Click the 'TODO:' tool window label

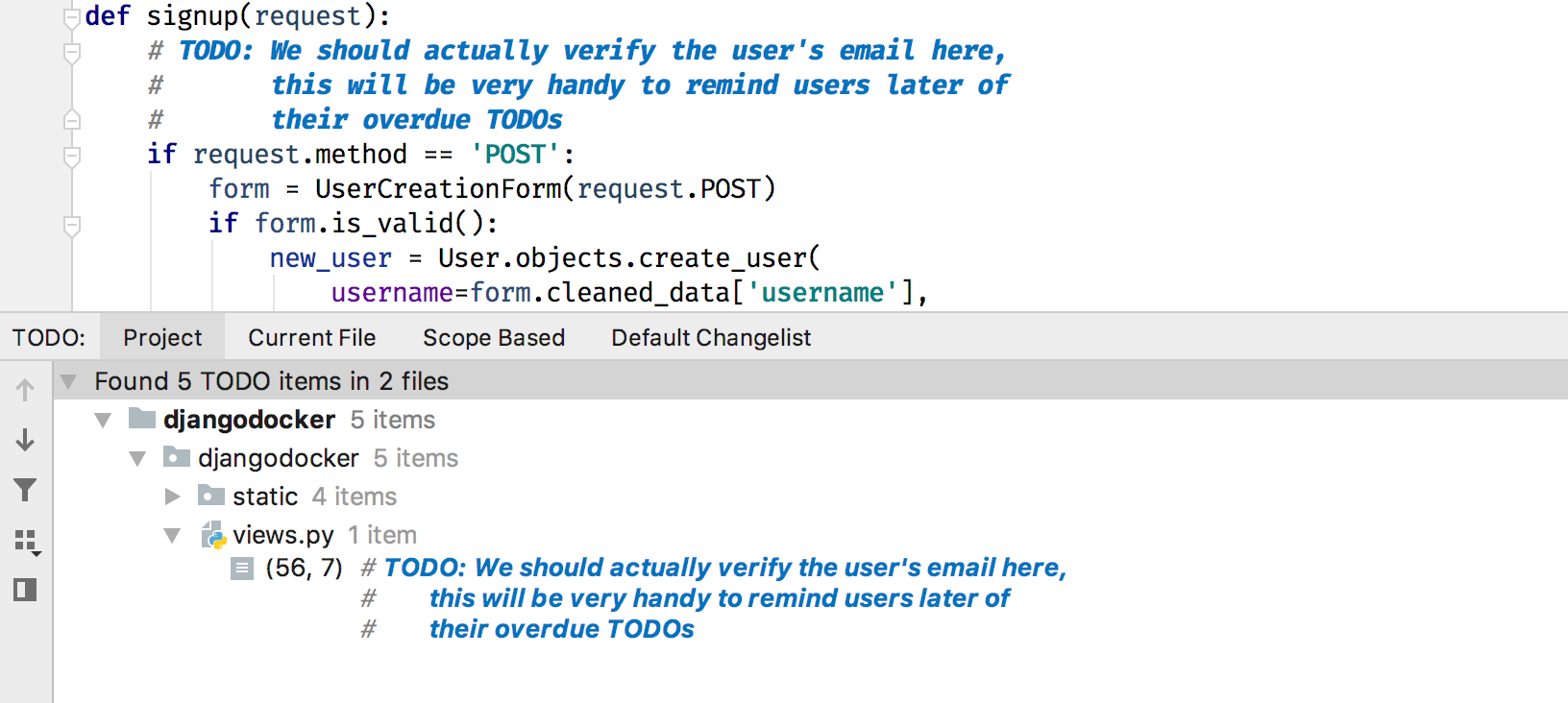point(49,338)
